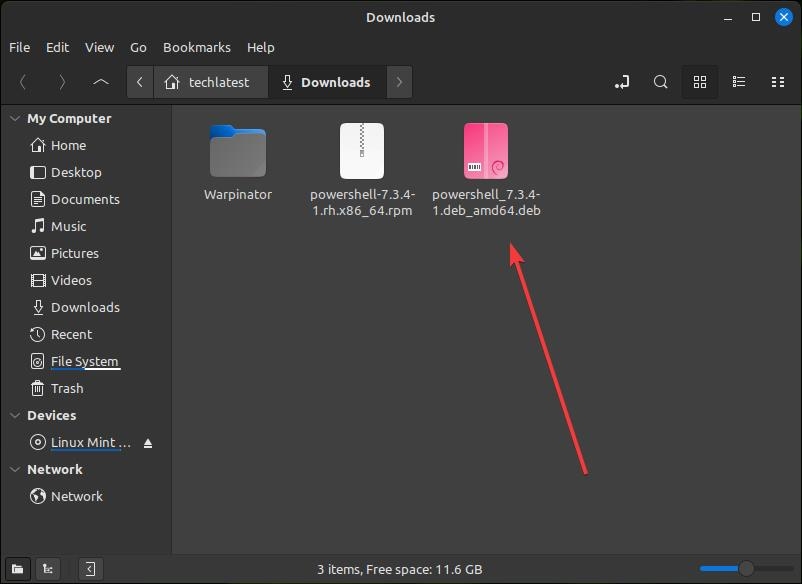
Task: Switch to icon view
Action: pyautogui.click(x=700, y=82)
